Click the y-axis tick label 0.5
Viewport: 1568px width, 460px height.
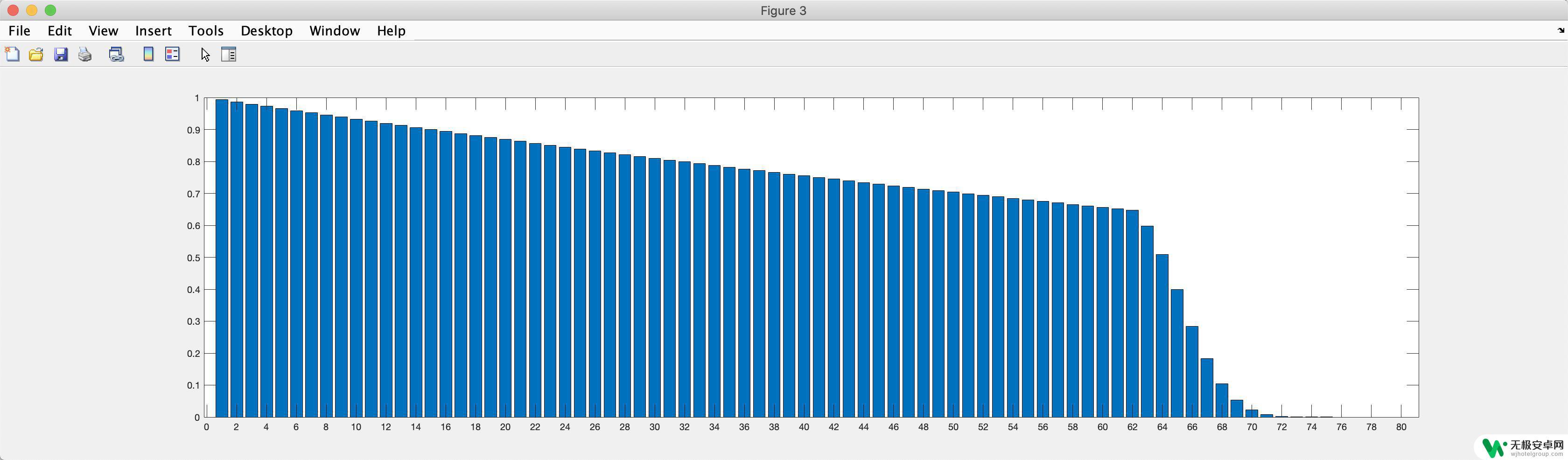pyautogui.click(x=194, y=258)
